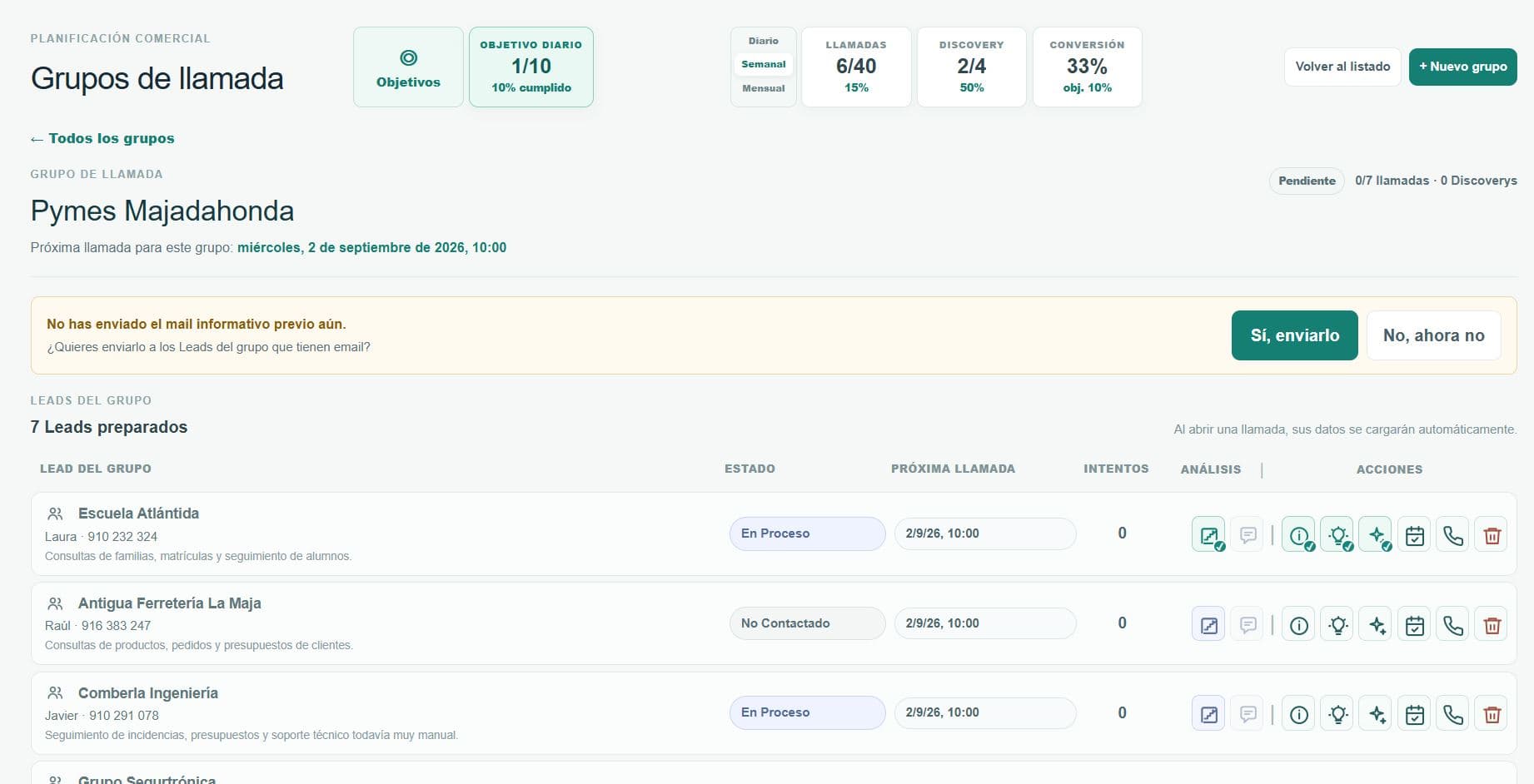Viewport: 1534px width, 784px height.
Task: Open the En Proceso status of Escuela Atlántida
Action: tap(807, 533)
